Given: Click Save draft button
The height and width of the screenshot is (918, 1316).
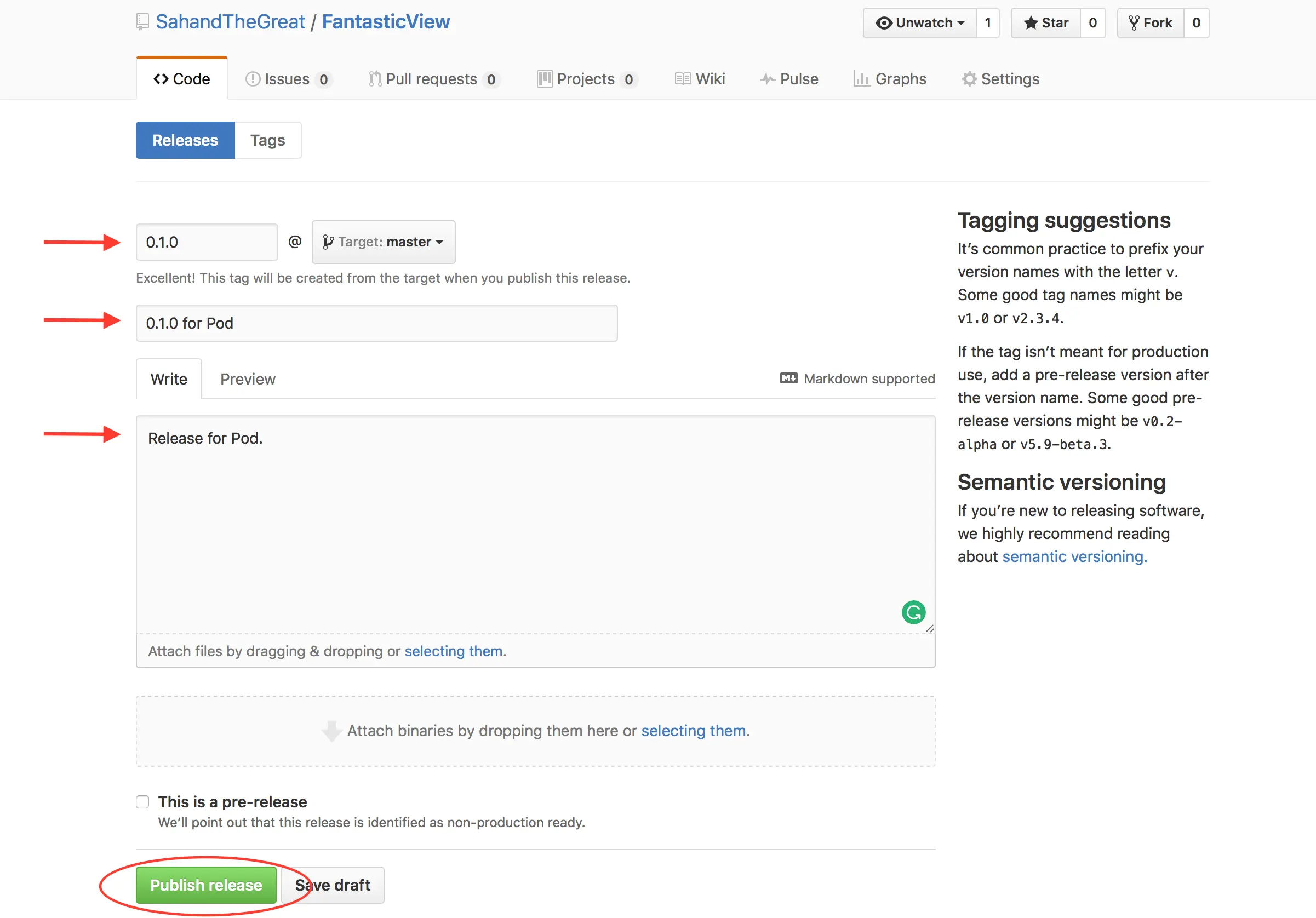Looking at the screenshot, I should (x=333, y=885).
